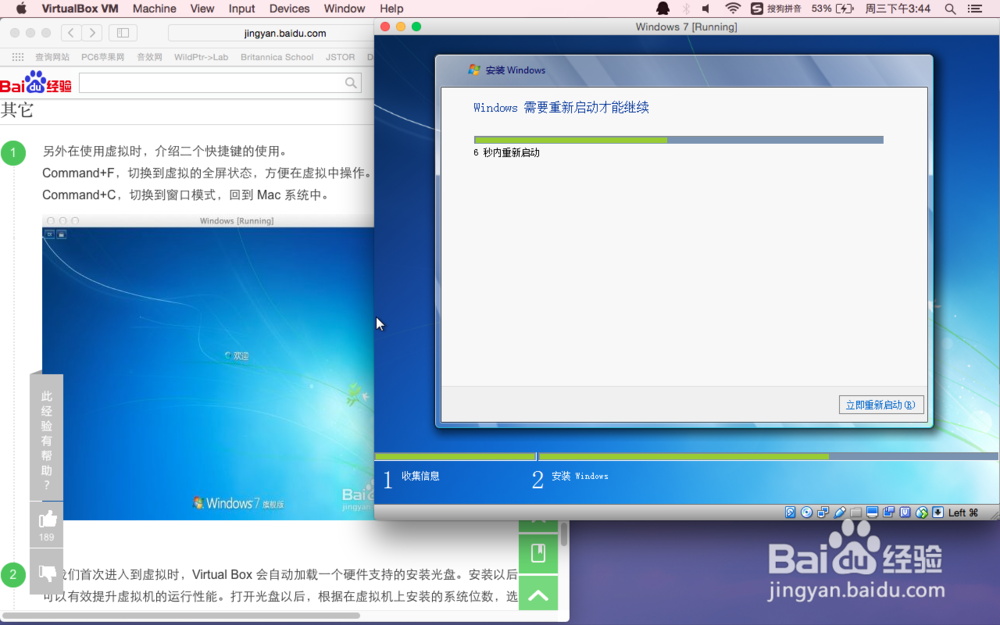Click the vertical scrollbar beside the green buttons

coord(564,534)
